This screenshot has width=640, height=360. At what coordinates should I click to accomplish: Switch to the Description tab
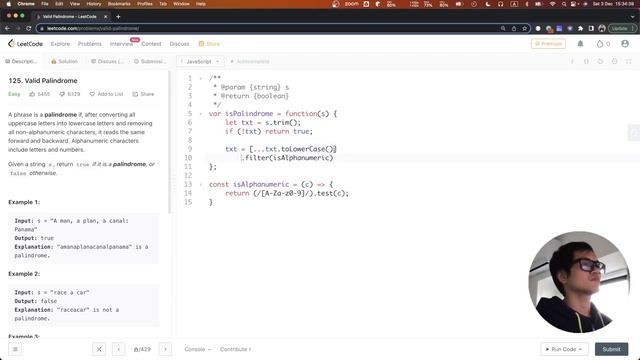point(21,61)
